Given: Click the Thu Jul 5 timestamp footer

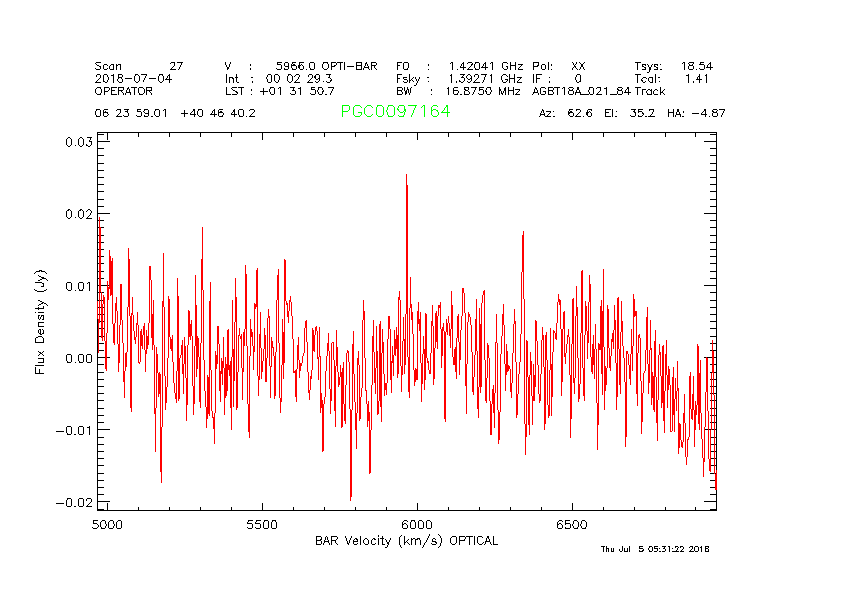Looking at the screenshot, I should point(654,549).
